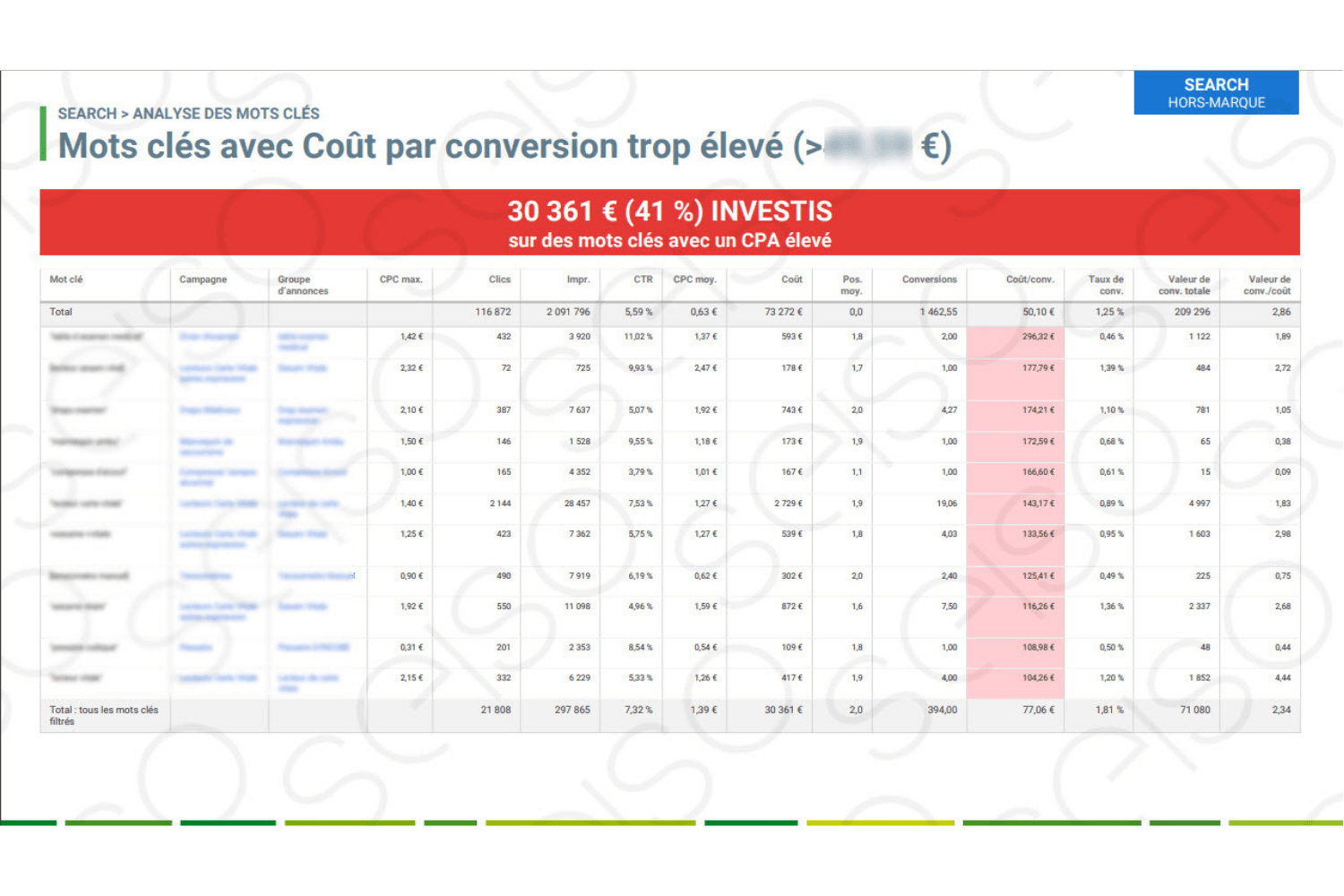1344x896 pixels.
Task: Click the highlighted cell 177,79 €
Action: (1016, 379)
